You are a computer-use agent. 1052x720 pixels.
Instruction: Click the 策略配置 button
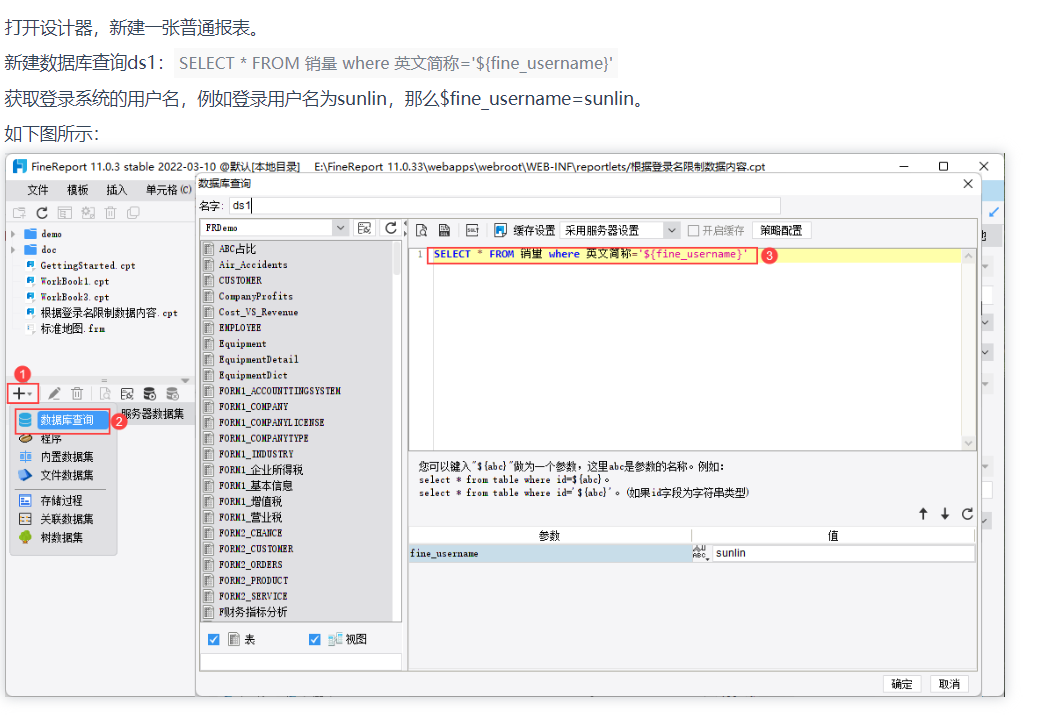pos(782,231)
